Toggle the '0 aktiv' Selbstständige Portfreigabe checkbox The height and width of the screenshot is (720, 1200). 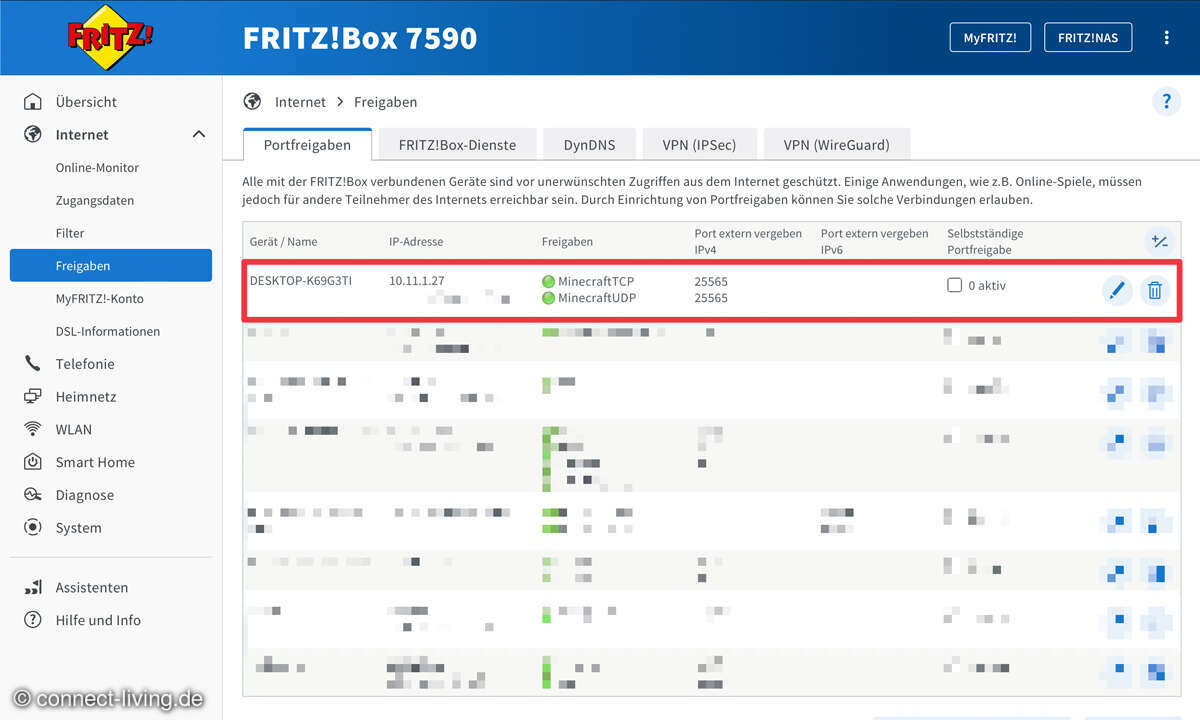[954, 285]
